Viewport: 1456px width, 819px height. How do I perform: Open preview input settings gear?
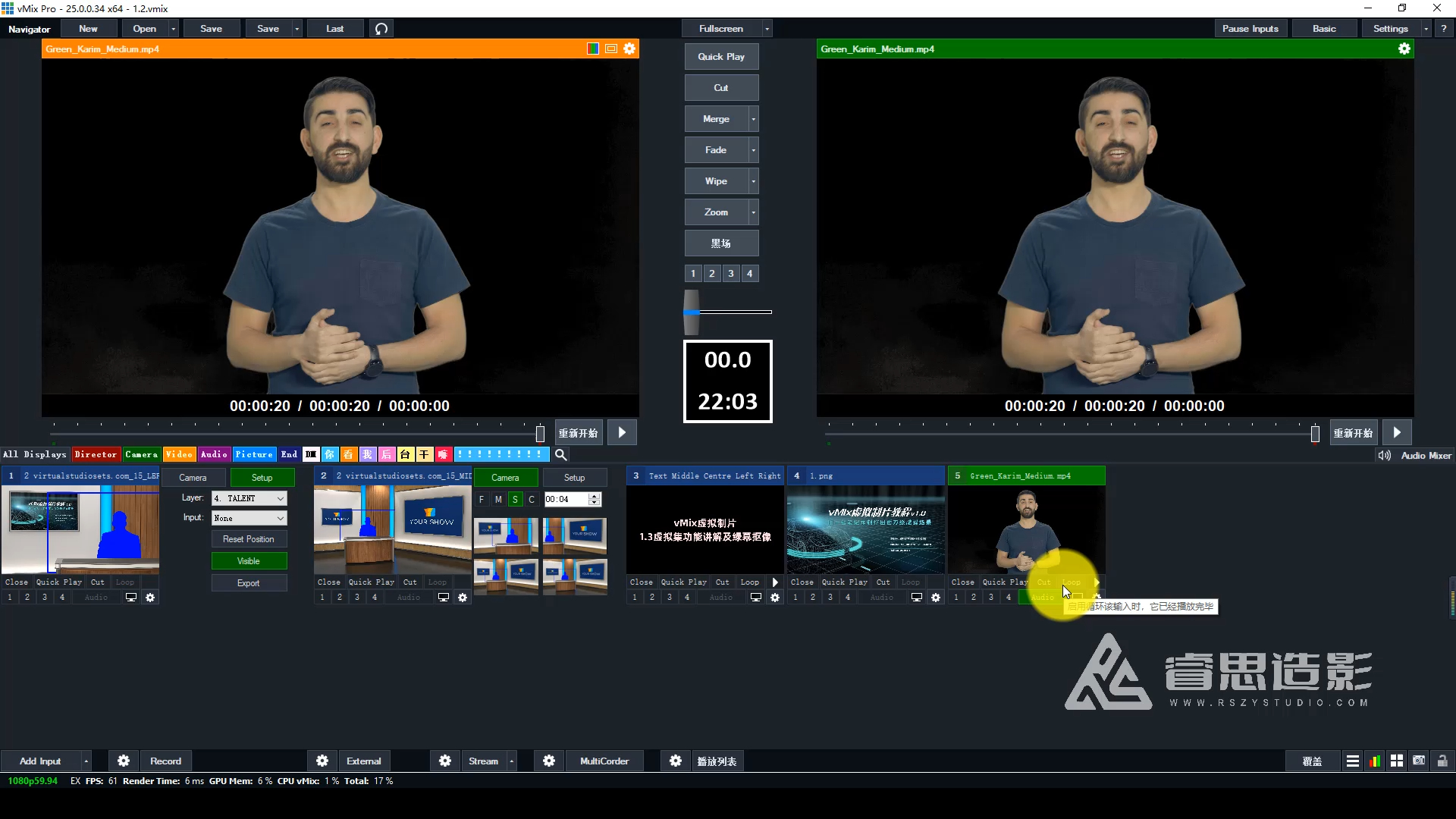(x=629, y=49)
